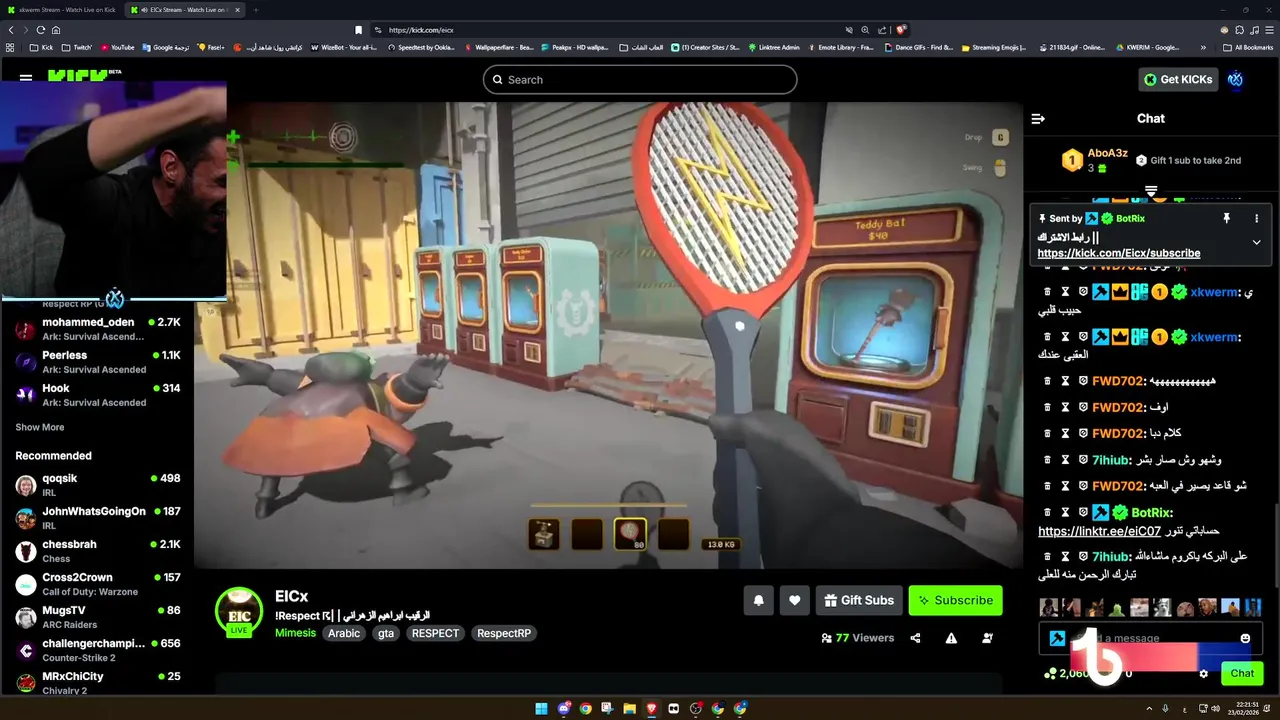This screenshot has height=720, width=1280.
Task: Open the All Bookmarks folder
Action: pos(1248,47)
